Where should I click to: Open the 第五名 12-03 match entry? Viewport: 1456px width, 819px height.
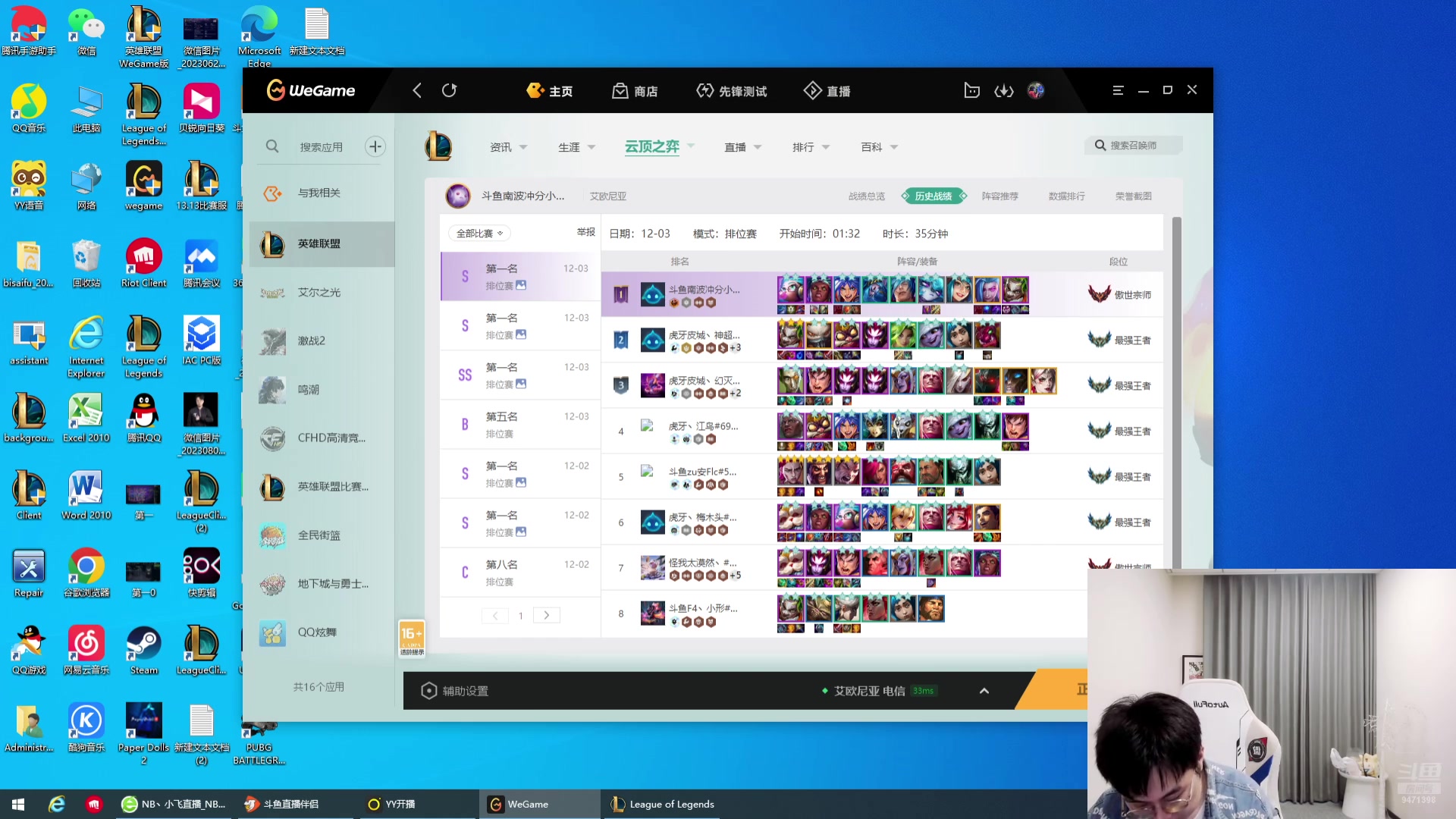(520, 425)
